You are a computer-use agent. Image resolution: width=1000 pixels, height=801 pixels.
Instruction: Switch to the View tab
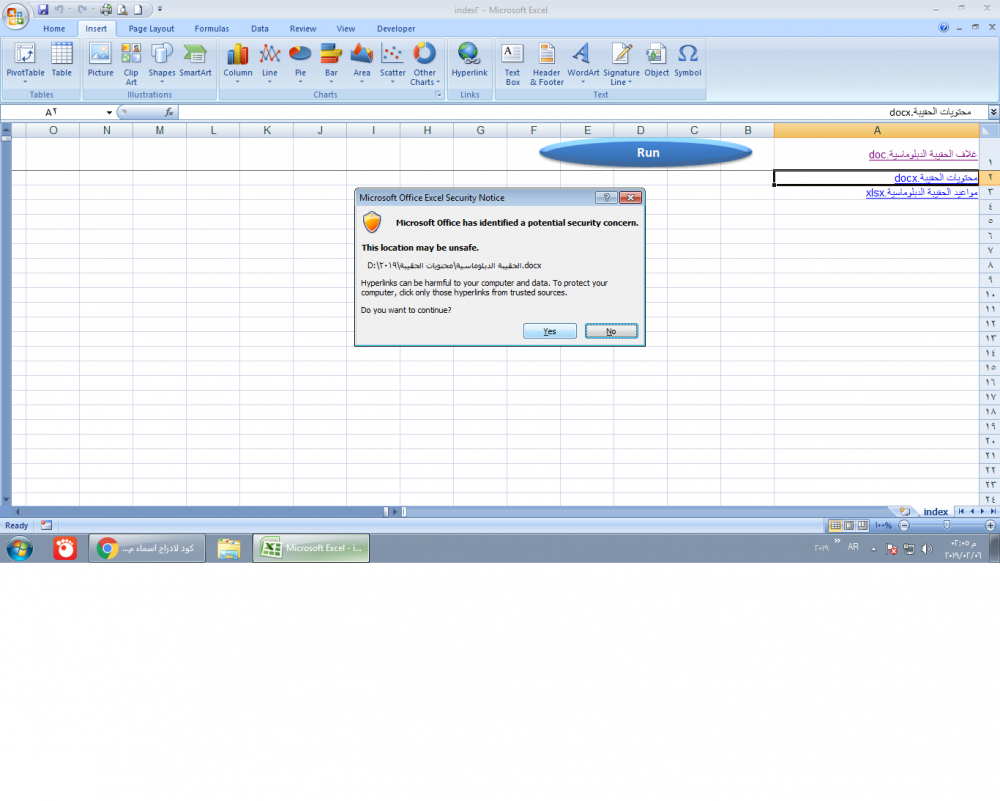click(x=346, y=29)
